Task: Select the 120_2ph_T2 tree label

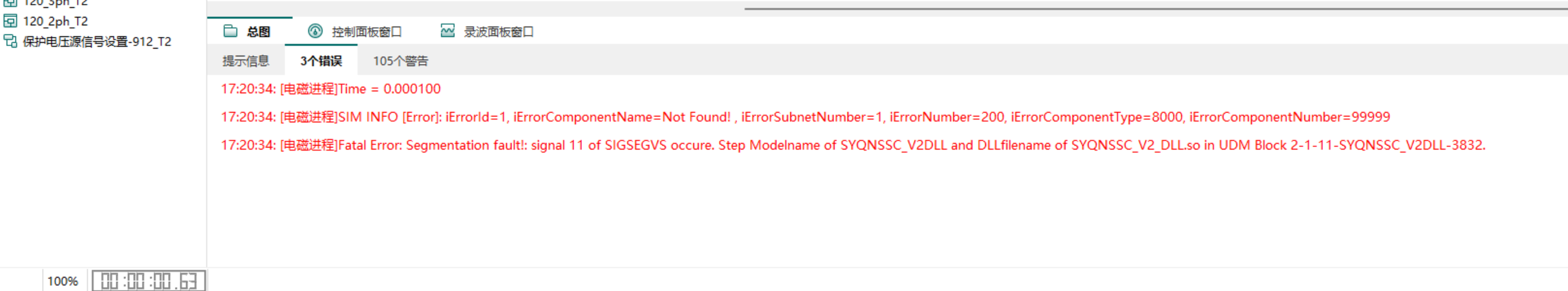Action: (x=56, y=21)
